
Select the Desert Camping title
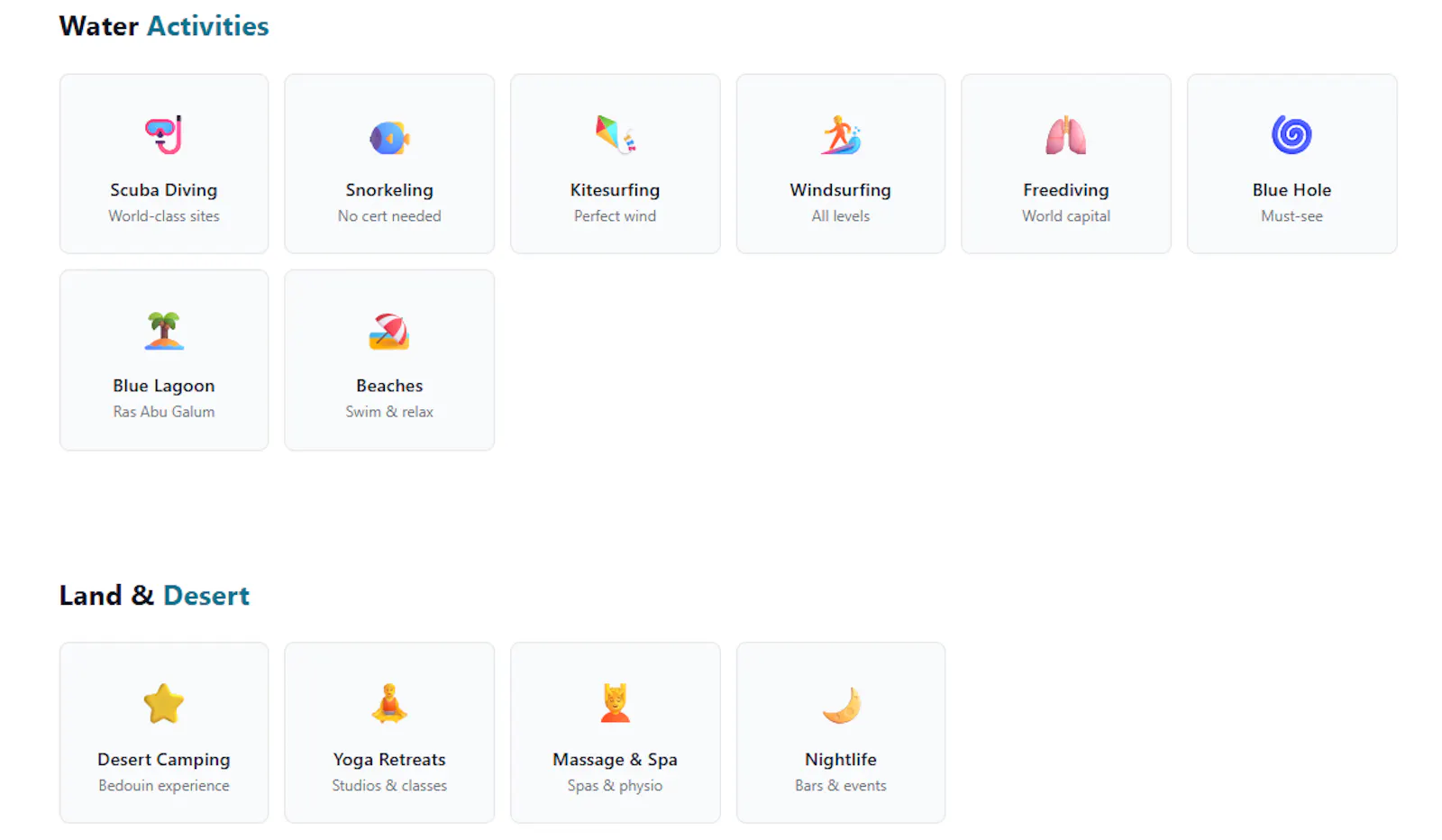pyautogui.click(x=164, y=760)
